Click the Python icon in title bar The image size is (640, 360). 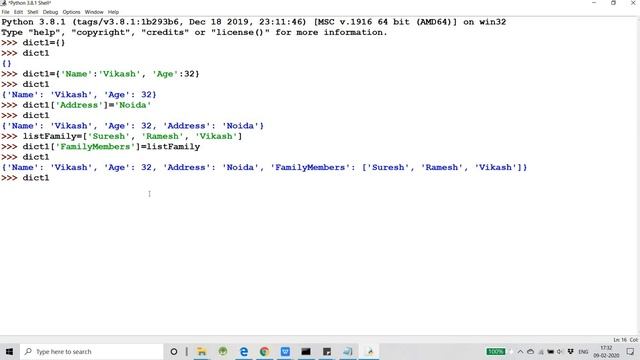point(3,3)
